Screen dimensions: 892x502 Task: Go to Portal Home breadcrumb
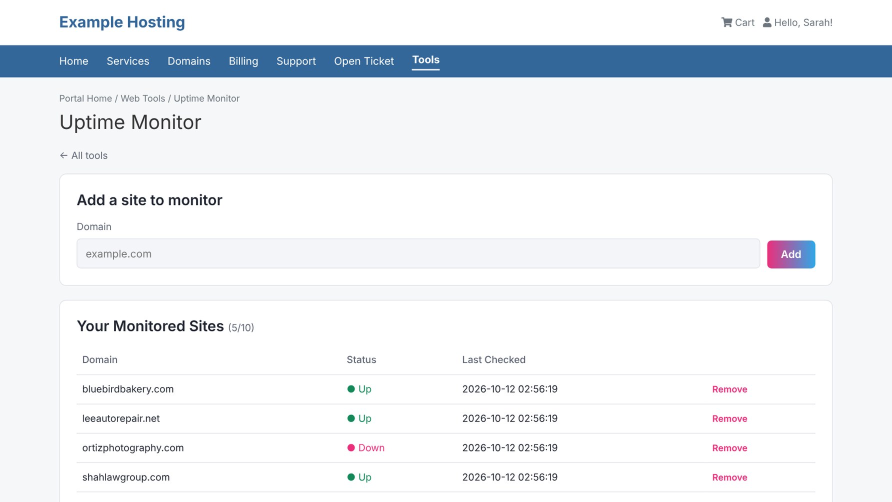(85, 98)
